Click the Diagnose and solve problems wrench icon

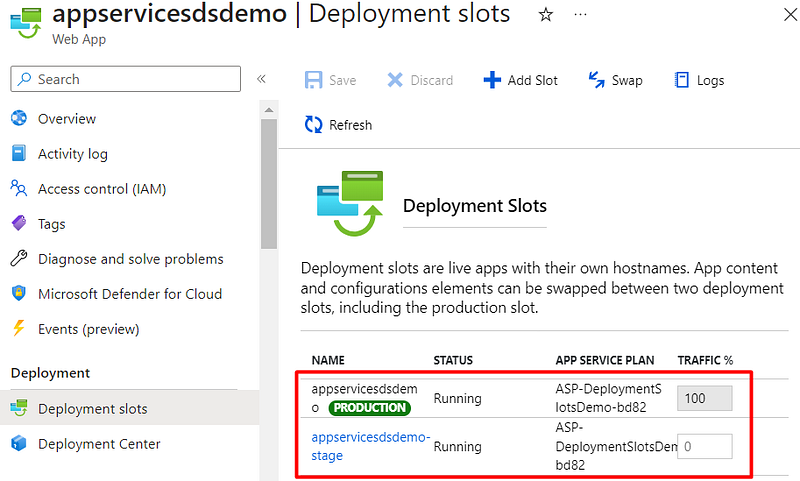click(18, 259)
